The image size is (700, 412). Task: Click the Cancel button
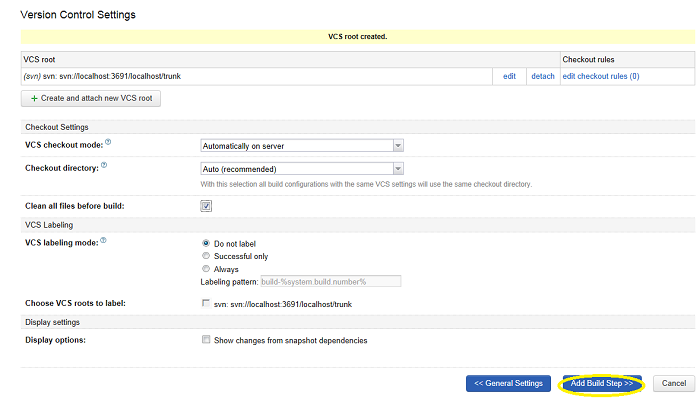coord(672,383)
